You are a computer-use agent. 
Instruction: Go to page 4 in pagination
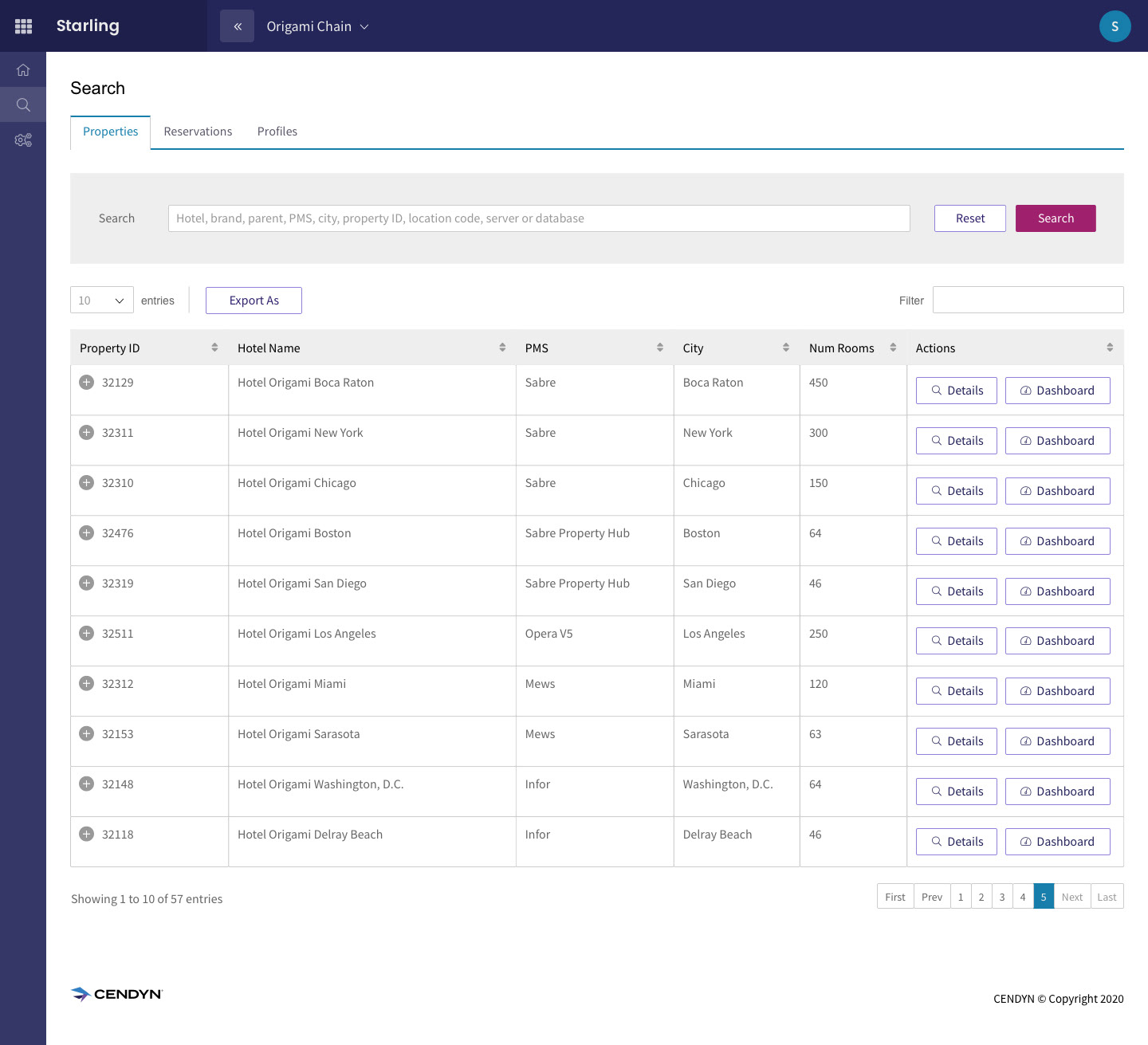point(1023,897)
